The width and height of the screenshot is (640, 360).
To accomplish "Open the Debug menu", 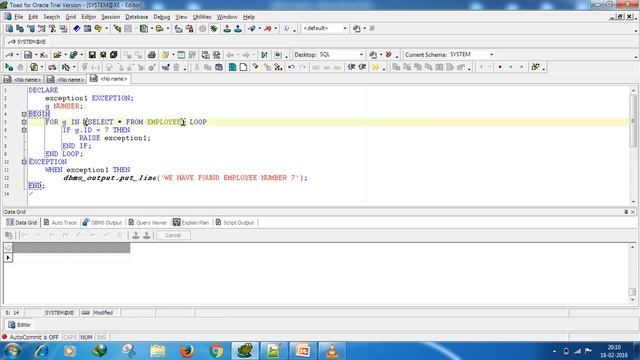I will (x=162, y=17).
